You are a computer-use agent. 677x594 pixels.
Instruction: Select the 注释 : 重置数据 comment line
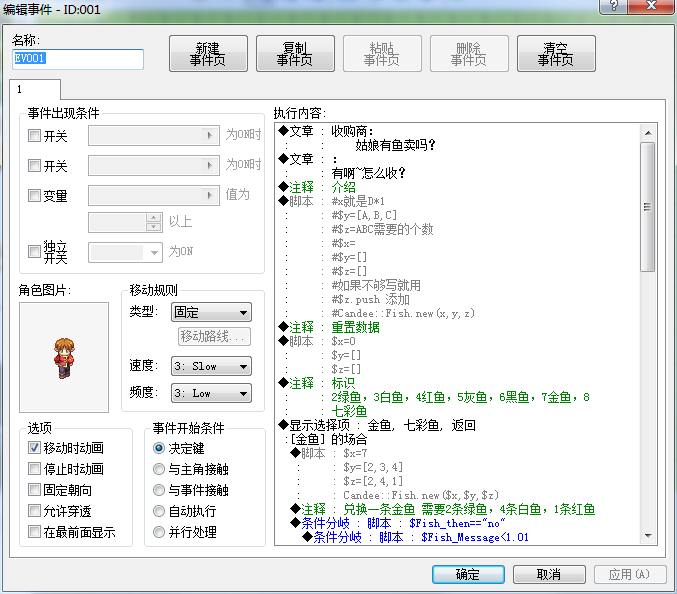tap(329, 327)
